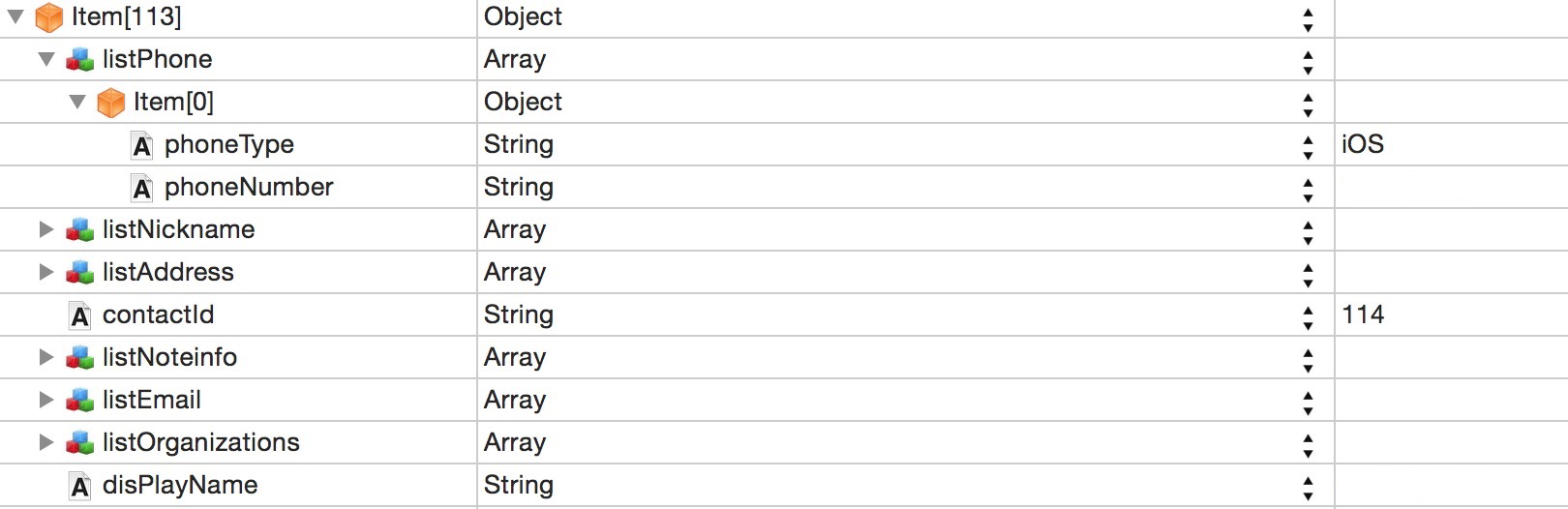This screenshot has height=509, width=1568.
Task: Click the listPhone array icon
Action: [79, 60]
